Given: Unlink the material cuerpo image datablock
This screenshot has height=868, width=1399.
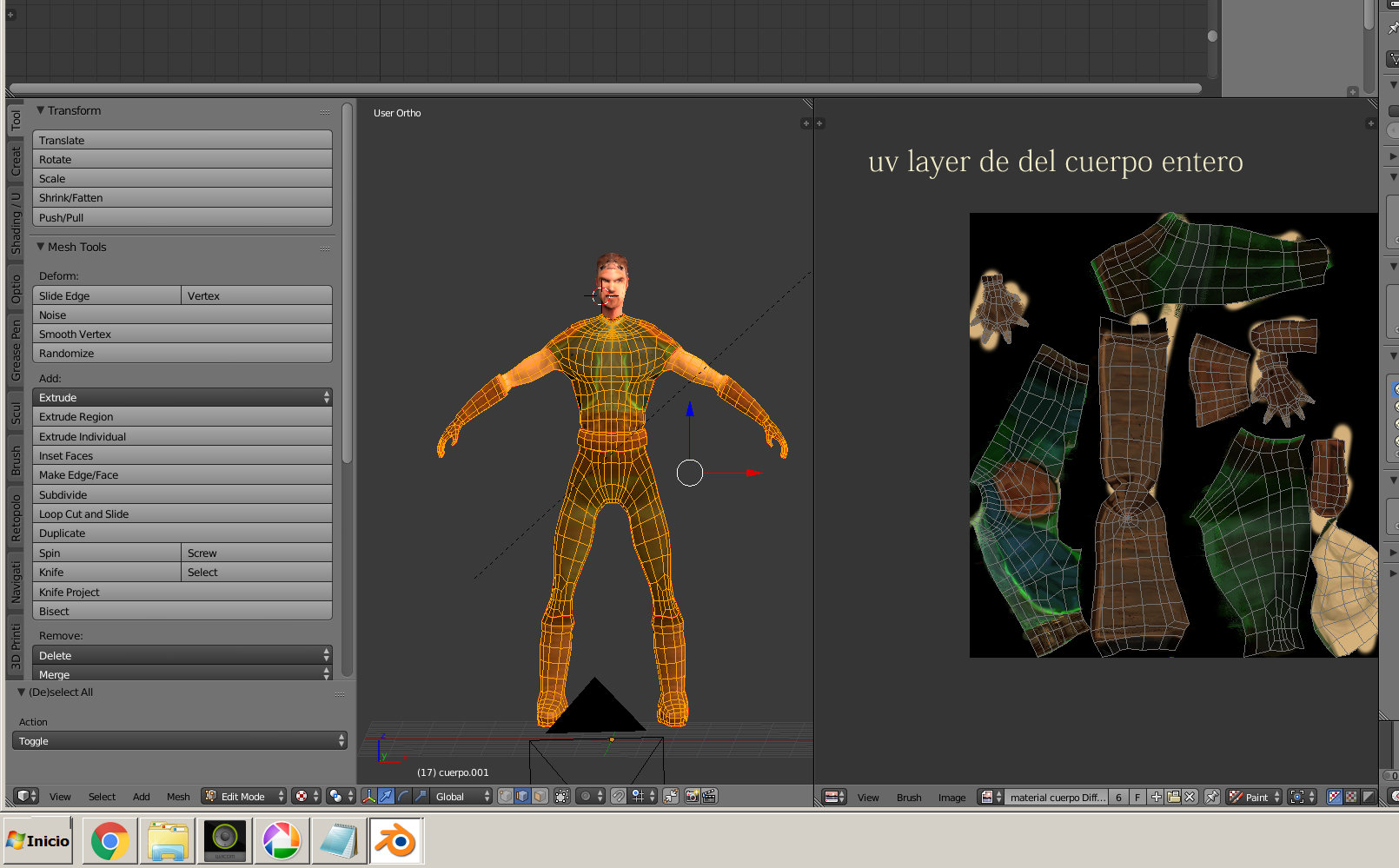Looking at the screenshot, I should coord(1190,797).
